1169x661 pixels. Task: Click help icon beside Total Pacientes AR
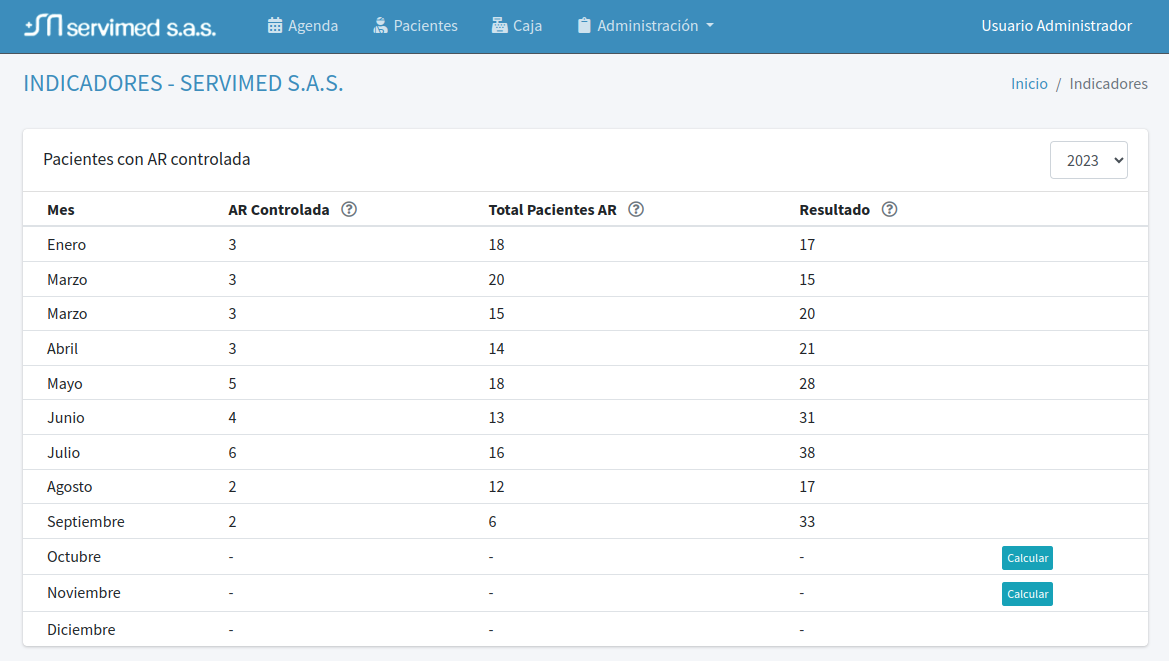click(635, 210)
